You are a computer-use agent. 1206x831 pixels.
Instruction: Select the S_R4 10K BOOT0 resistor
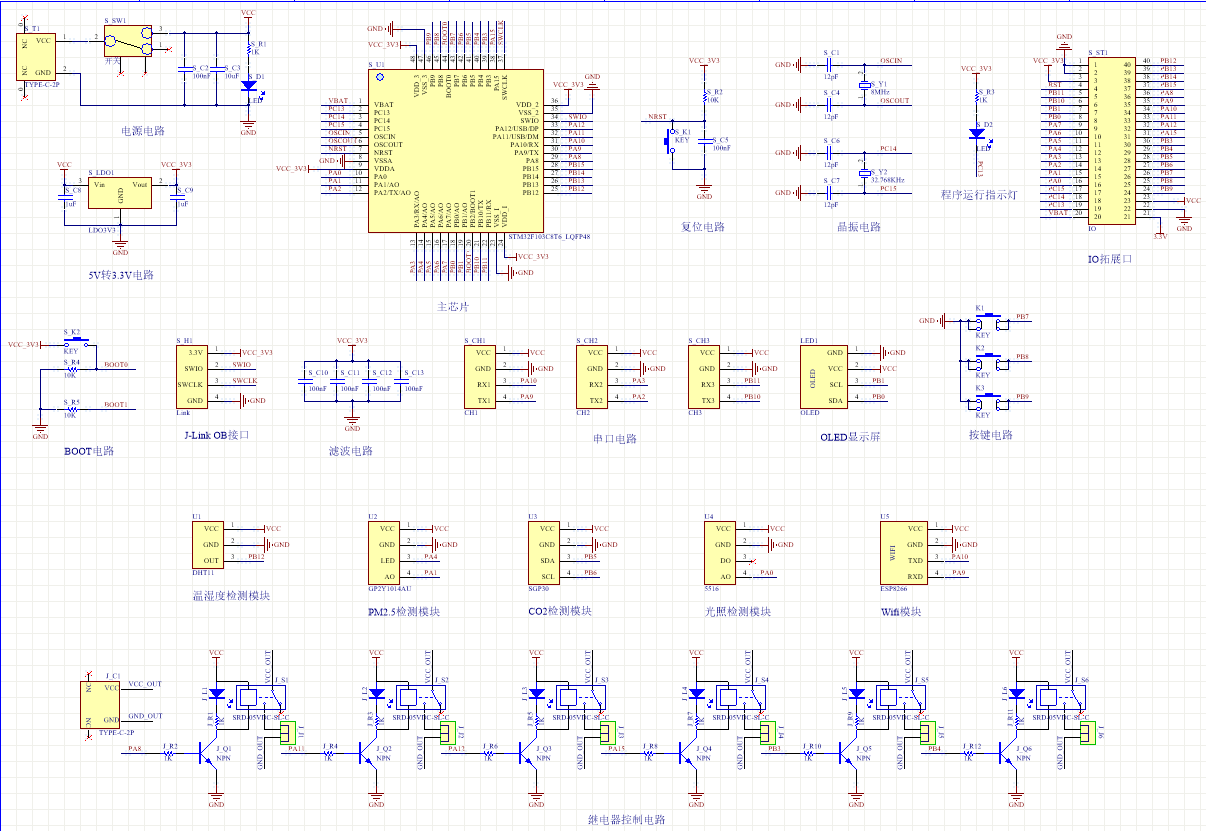(x=72, y=369)
